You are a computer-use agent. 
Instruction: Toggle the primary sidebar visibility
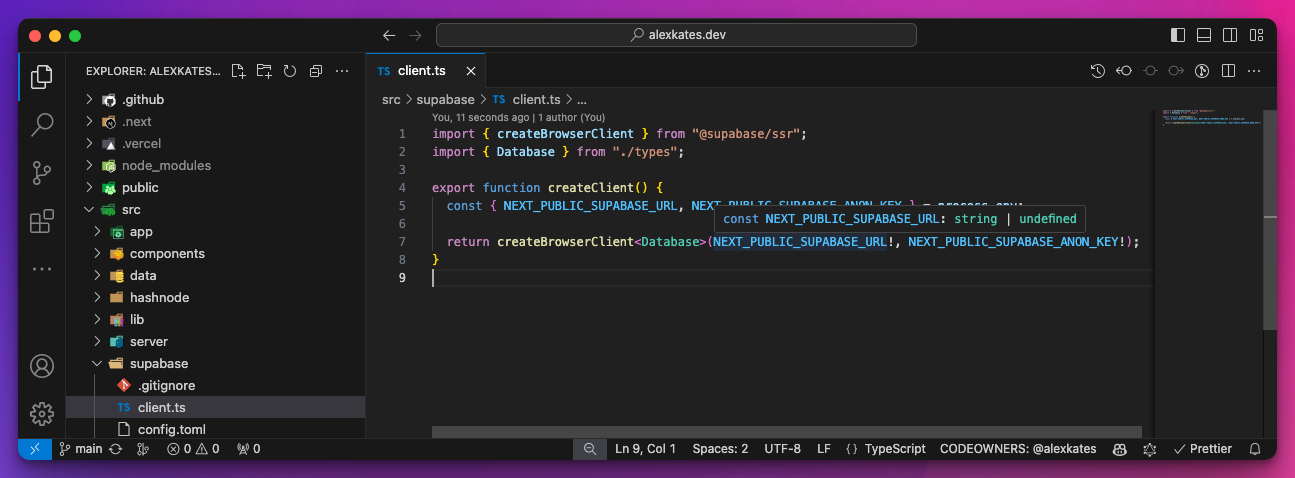(x=1178, y=35)
